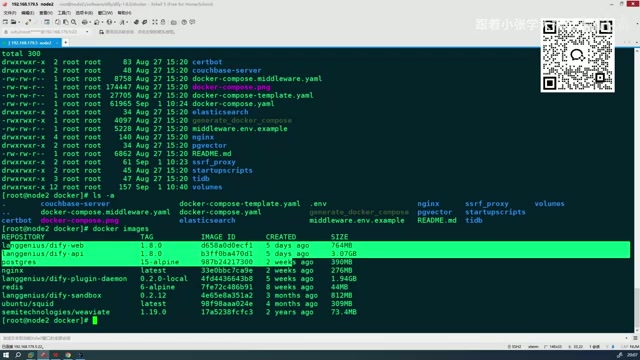This screenshot has height=360, width=640.
Task: Click 'langgenius/dify-api' repository name
Action: (x=43, y=253)
